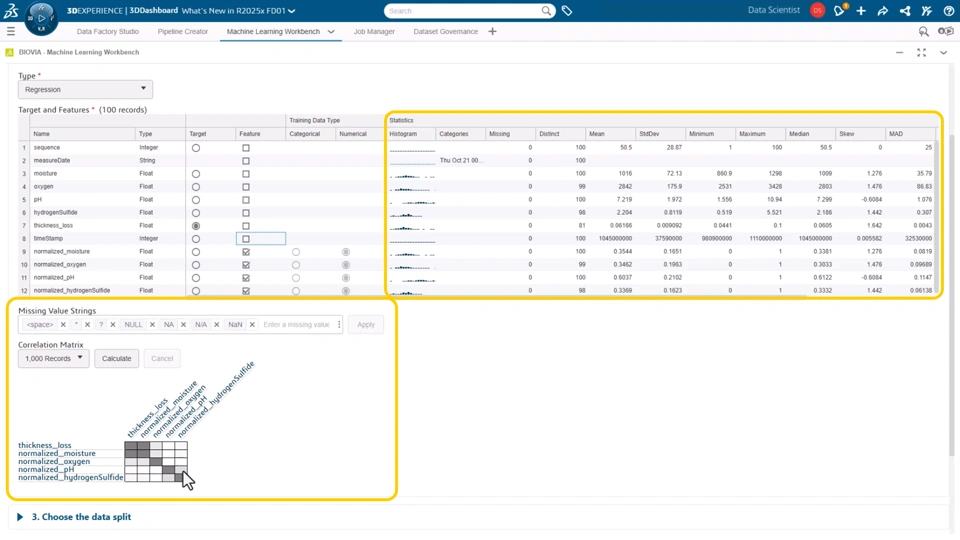The image size is (960, 540).
Task: Switch to Job Manager tab
Action: [374, 31]
